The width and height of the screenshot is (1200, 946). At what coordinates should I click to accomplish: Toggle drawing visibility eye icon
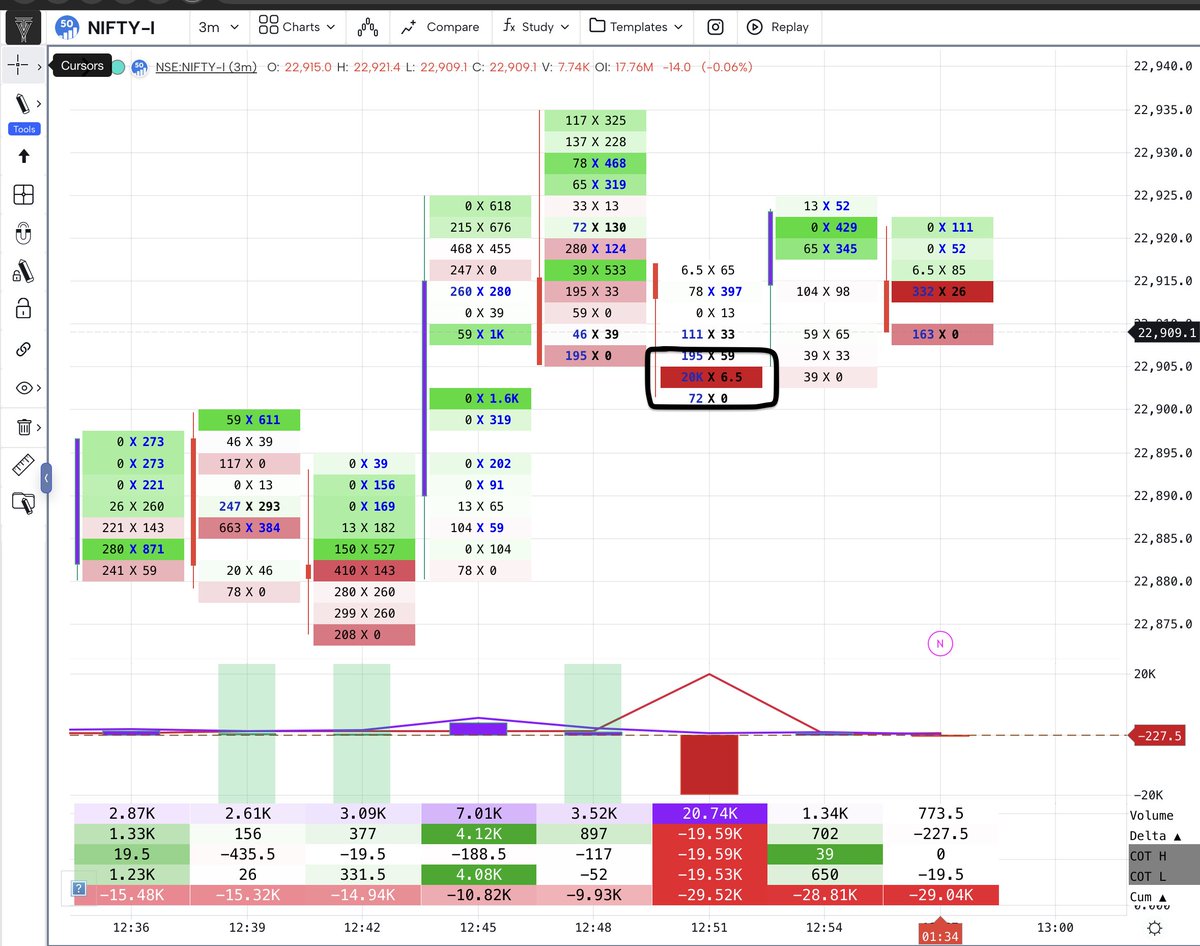click(24, 388)
